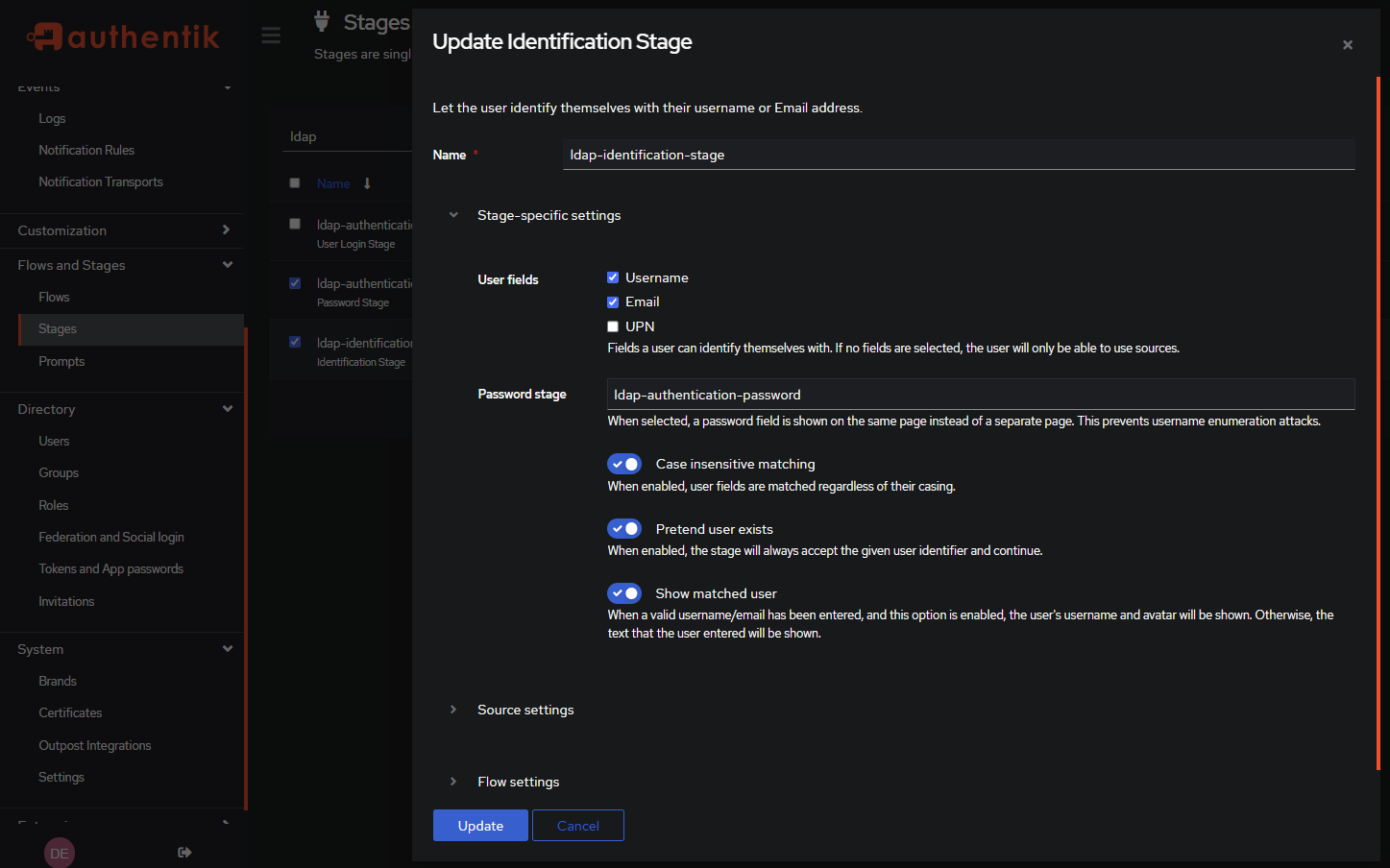Select Flows in the sidebar
This screenshot has height=868, width=1390.
54,297
